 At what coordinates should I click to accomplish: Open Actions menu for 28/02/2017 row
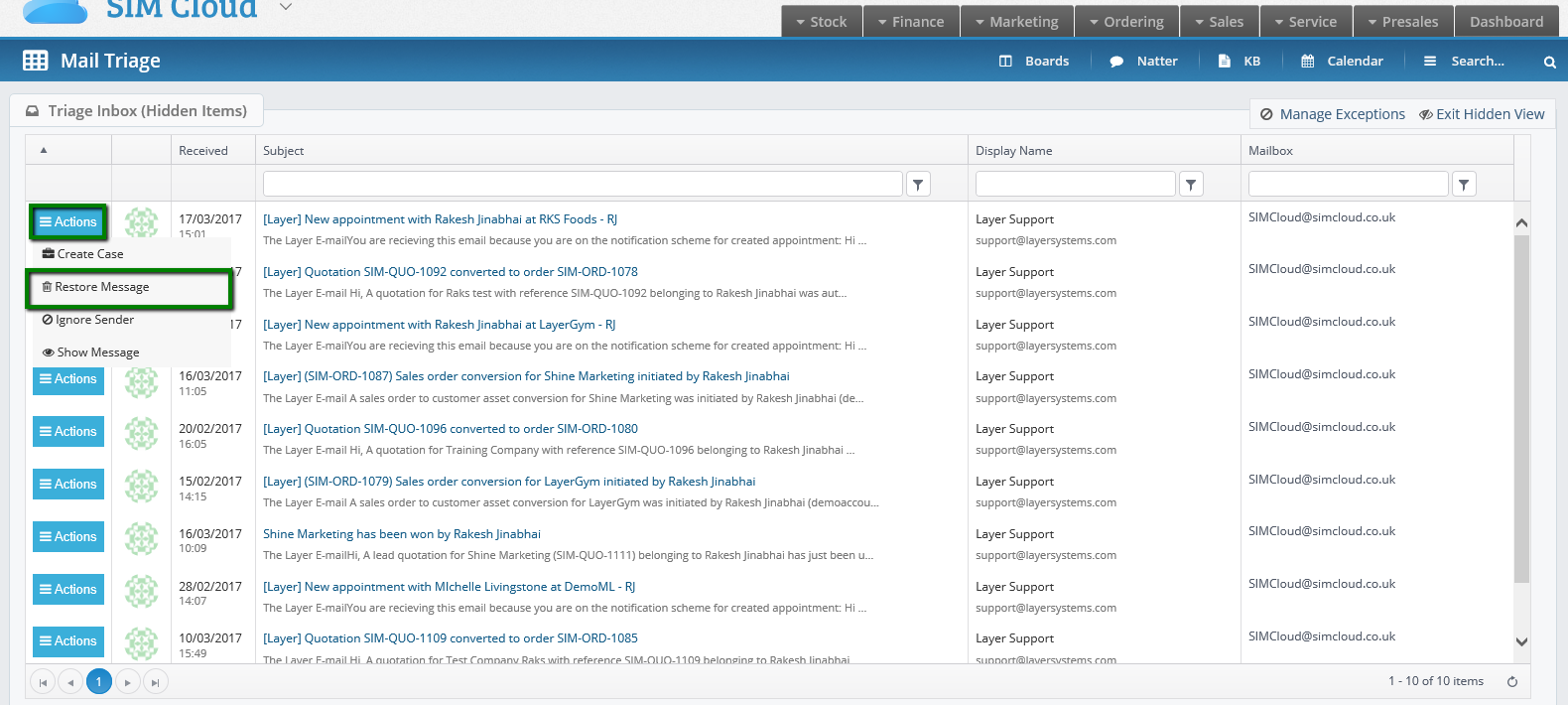pos(68,590)
